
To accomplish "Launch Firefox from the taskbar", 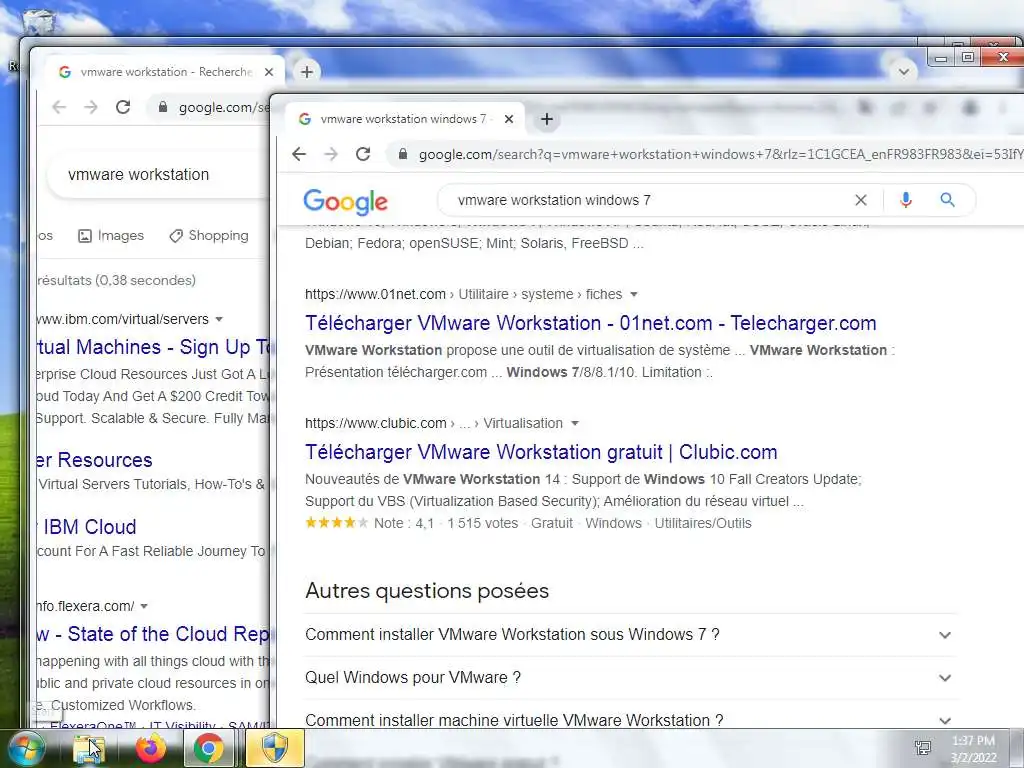I will [x=150, y=748].
